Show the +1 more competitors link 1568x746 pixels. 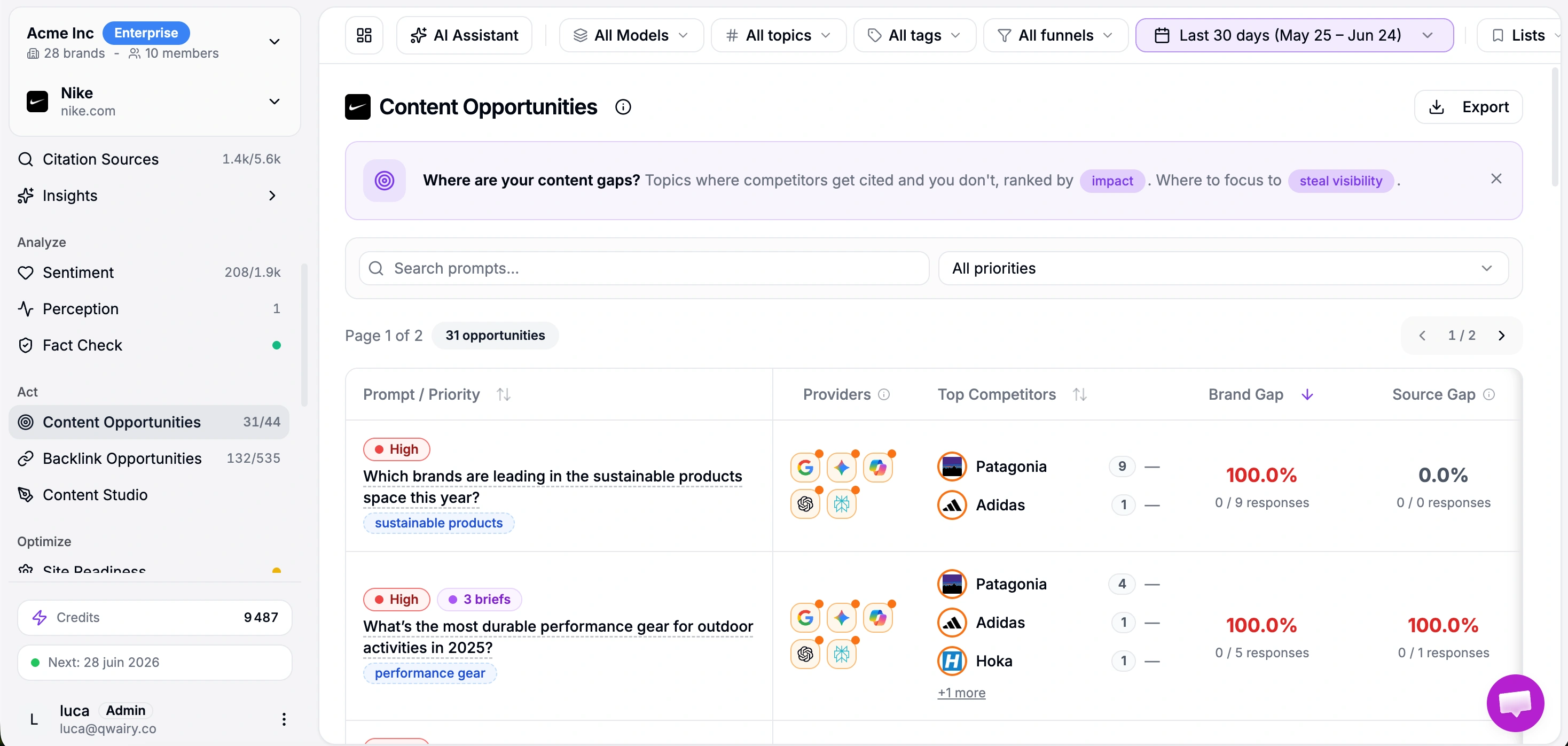961,693
